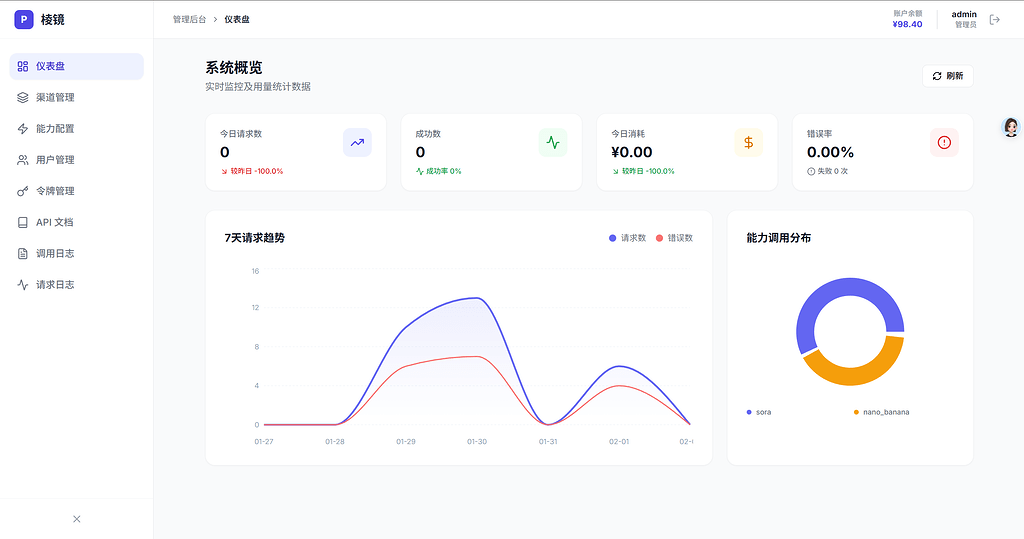The width and height of the screenshot is (1024, 539).
Task: Click the dollar icon on 今日消耗 card
Action: 748,142
